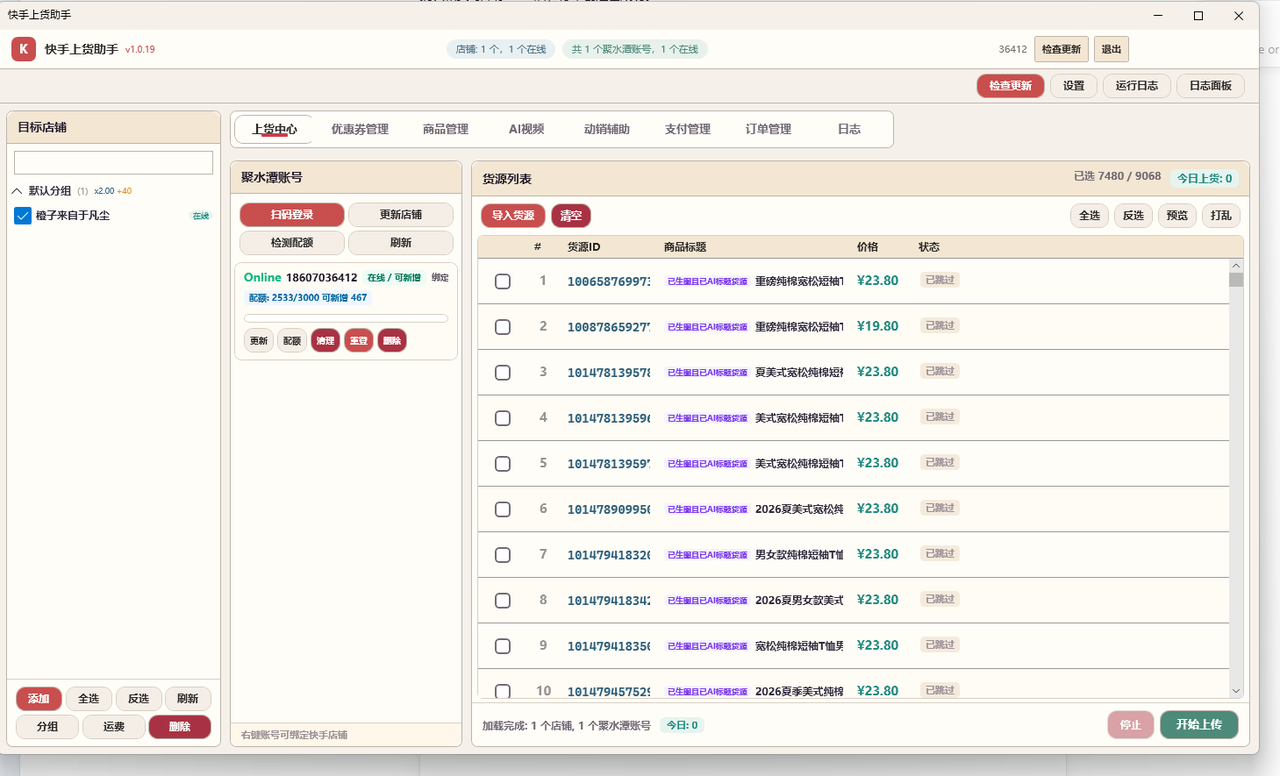Viewport: 1280px width, 776px height.
Task: Shuffle sources with the 打乱 button
Action: 1221,215
